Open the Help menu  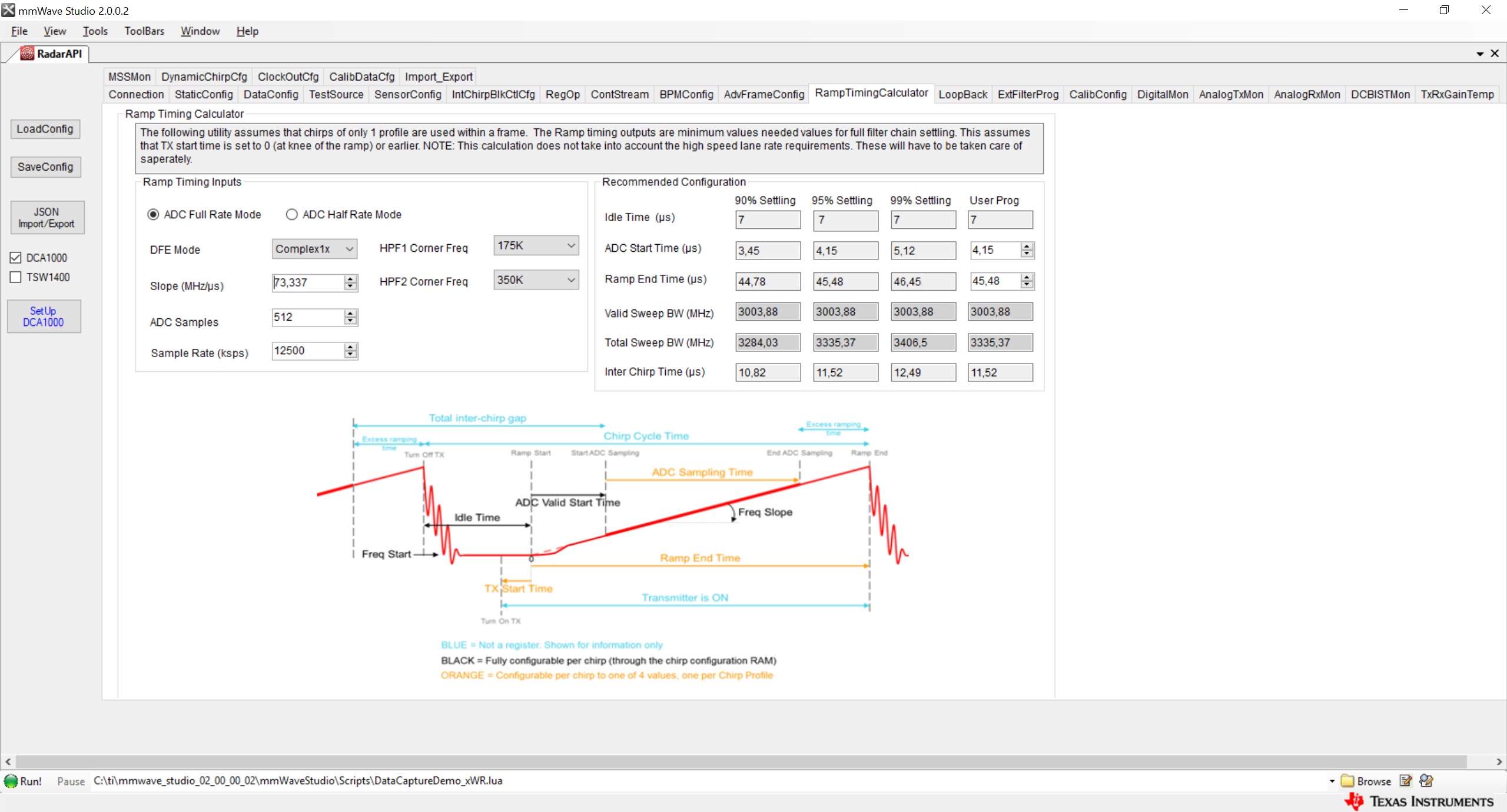pyautogui.click(x=247, y=31)
